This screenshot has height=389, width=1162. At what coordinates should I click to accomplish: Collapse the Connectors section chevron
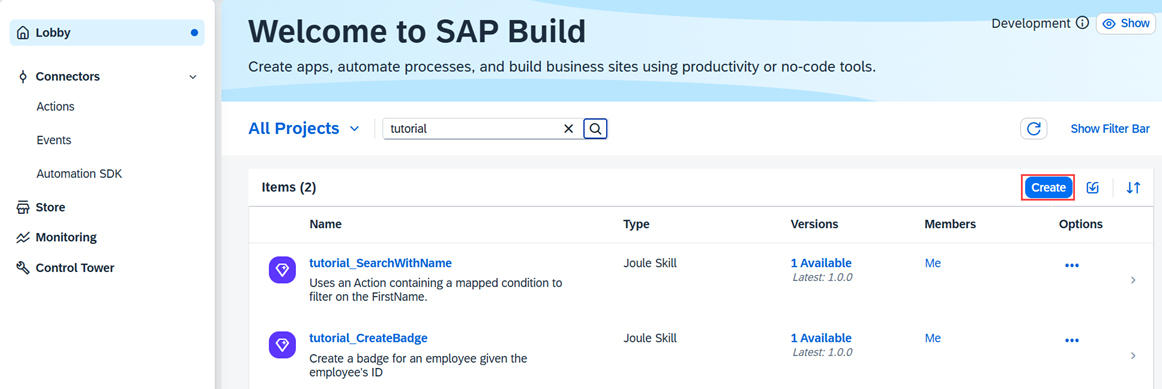pos(193,77)
